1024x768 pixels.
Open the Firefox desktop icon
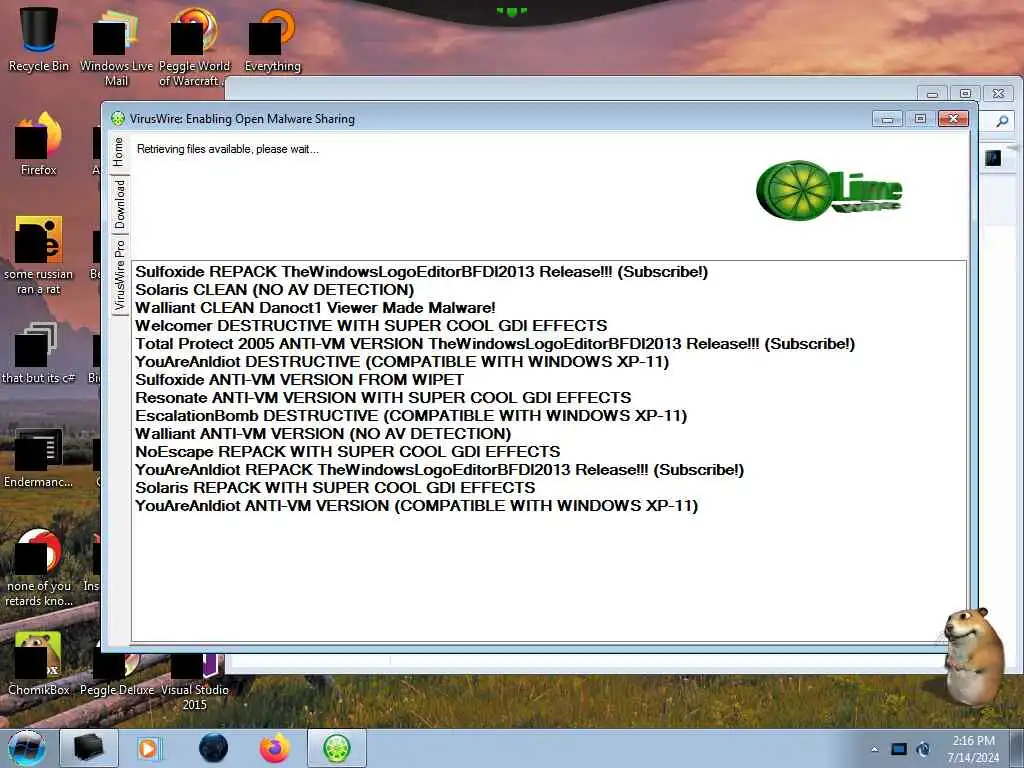(x=39, y=144)
